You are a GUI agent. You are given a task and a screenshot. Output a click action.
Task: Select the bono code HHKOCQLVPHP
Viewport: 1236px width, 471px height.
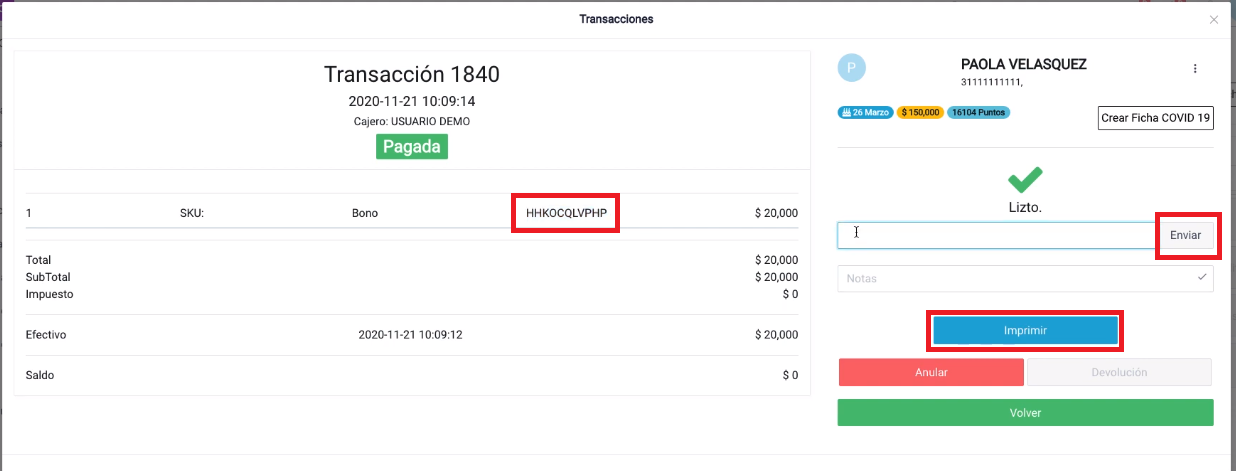[566, 213]
